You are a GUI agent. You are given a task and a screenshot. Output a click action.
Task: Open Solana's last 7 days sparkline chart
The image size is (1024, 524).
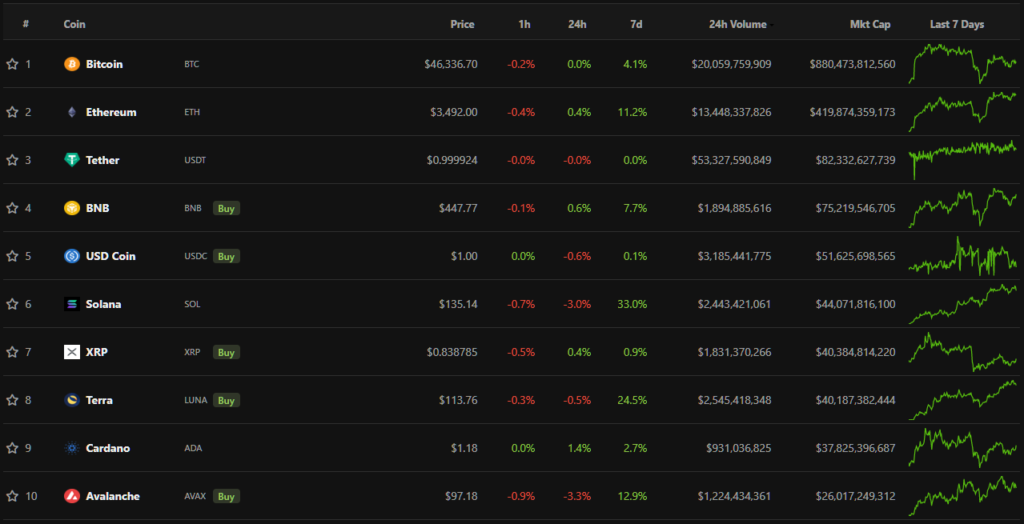tap(962, 304)
